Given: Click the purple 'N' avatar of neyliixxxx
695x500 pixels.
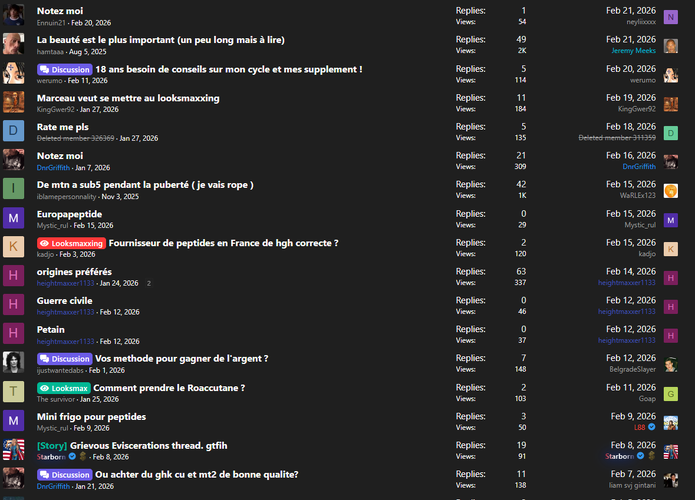Looking at the screenshot, I should point(671,17).
